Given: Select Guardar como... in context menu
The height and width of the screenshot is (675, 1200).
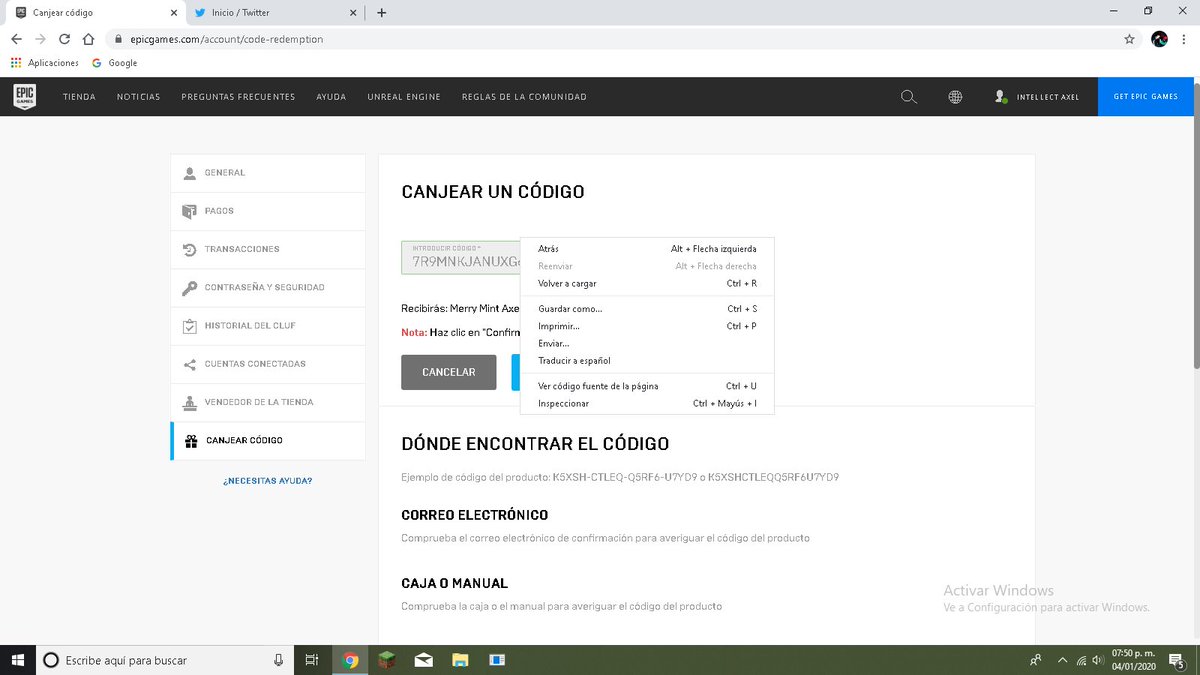Looking at the screenshot, I should (x=647, y=309).
